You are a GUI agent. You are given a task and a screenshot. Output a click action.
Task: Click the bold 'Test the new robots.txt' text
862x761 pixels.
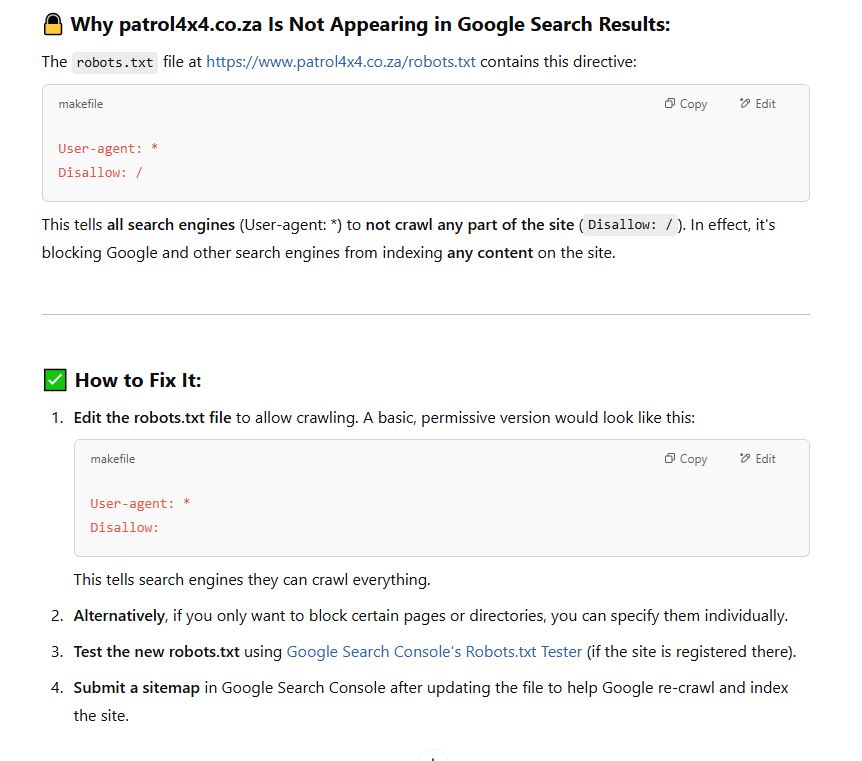(157, 652)
